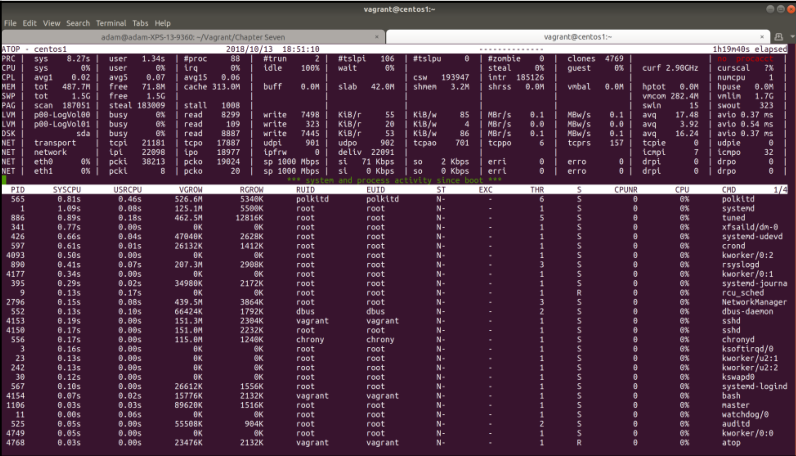Click the SYSCPU column header
Screen dimensions: 796x456
pyautogui.click(x=67, y=190)
